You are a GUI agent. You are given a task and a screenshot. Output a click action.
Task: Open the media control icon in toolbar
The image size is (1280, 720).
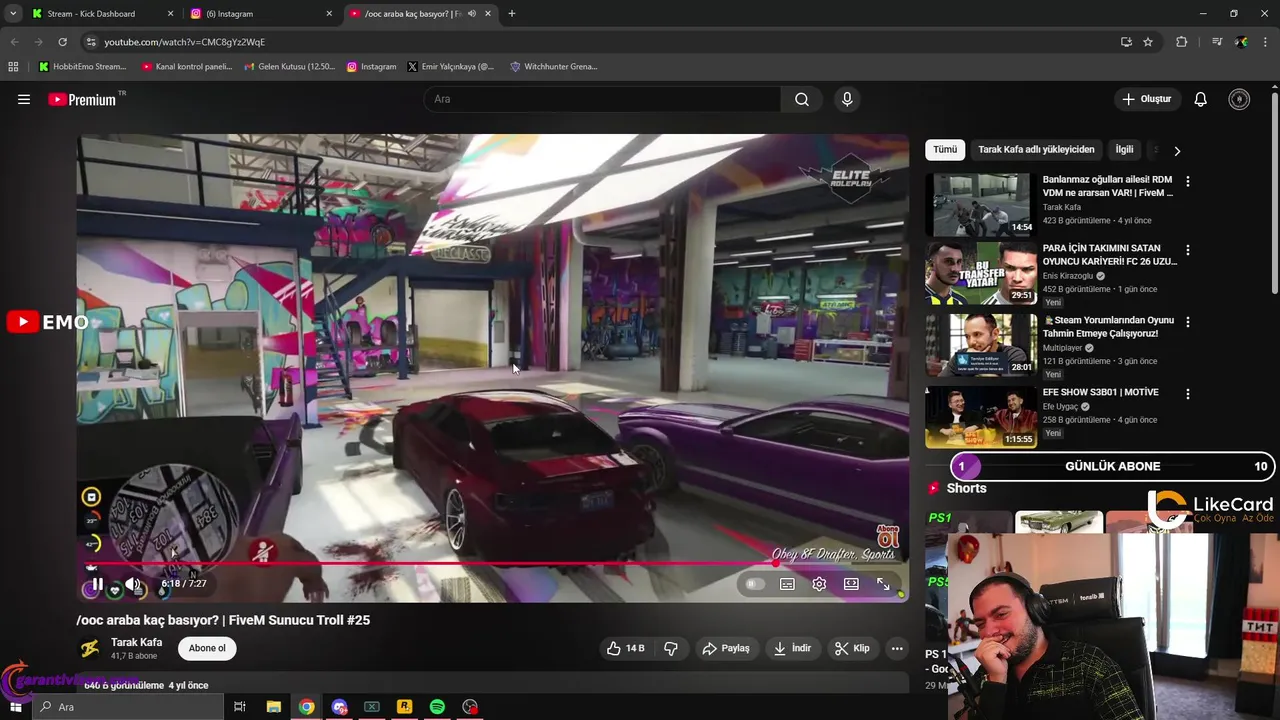tap(1217, 42)
